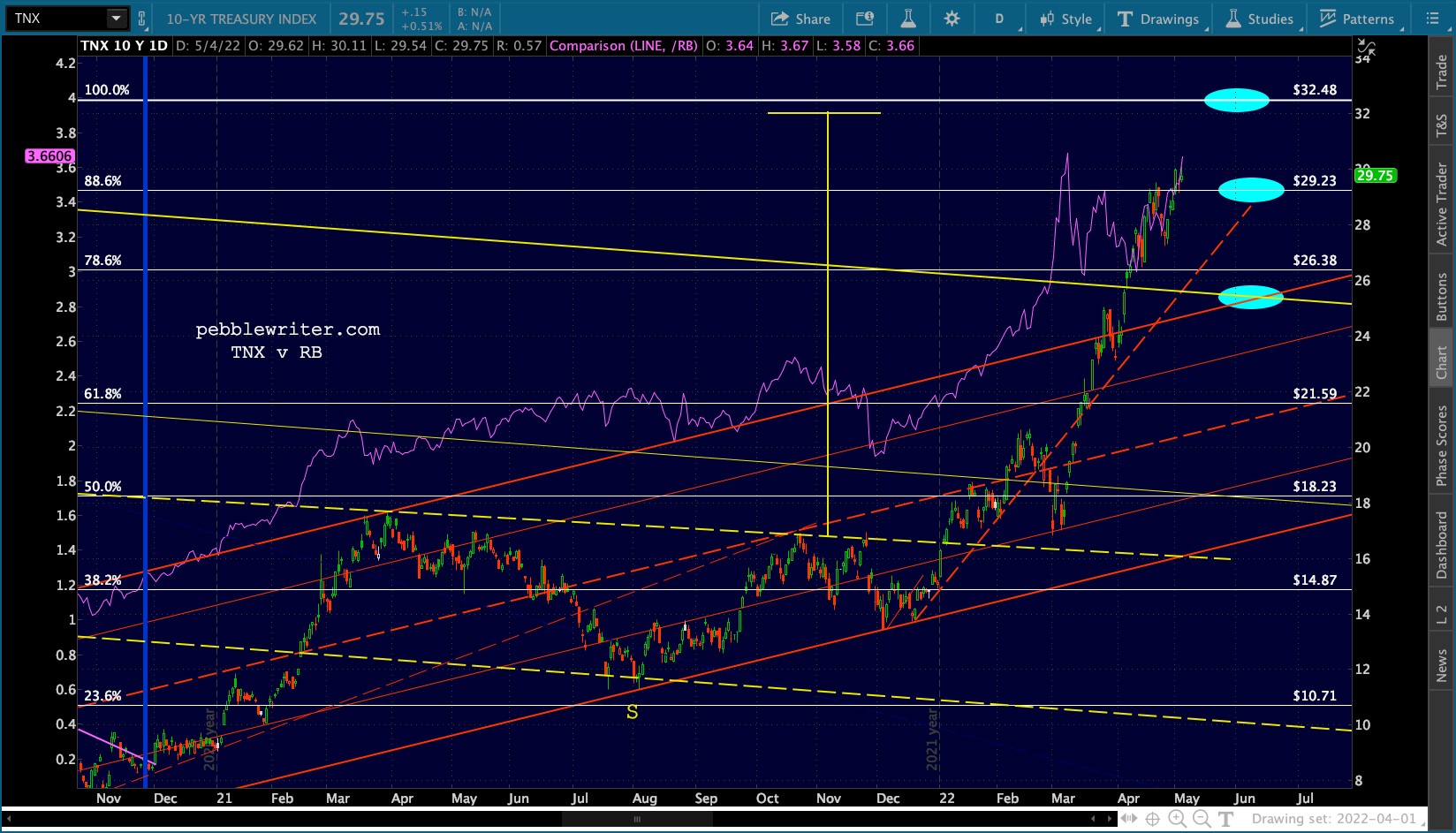Open the Patterns menu

pyautogui.click(x=1357, y=19)
